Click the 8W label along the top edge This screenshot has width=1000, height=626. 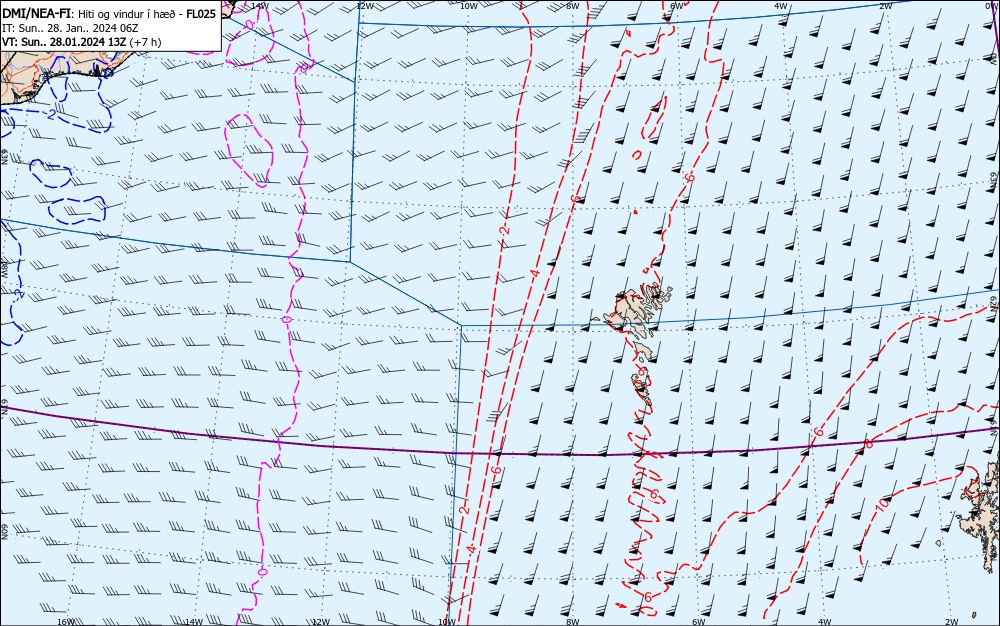point(573,6)
